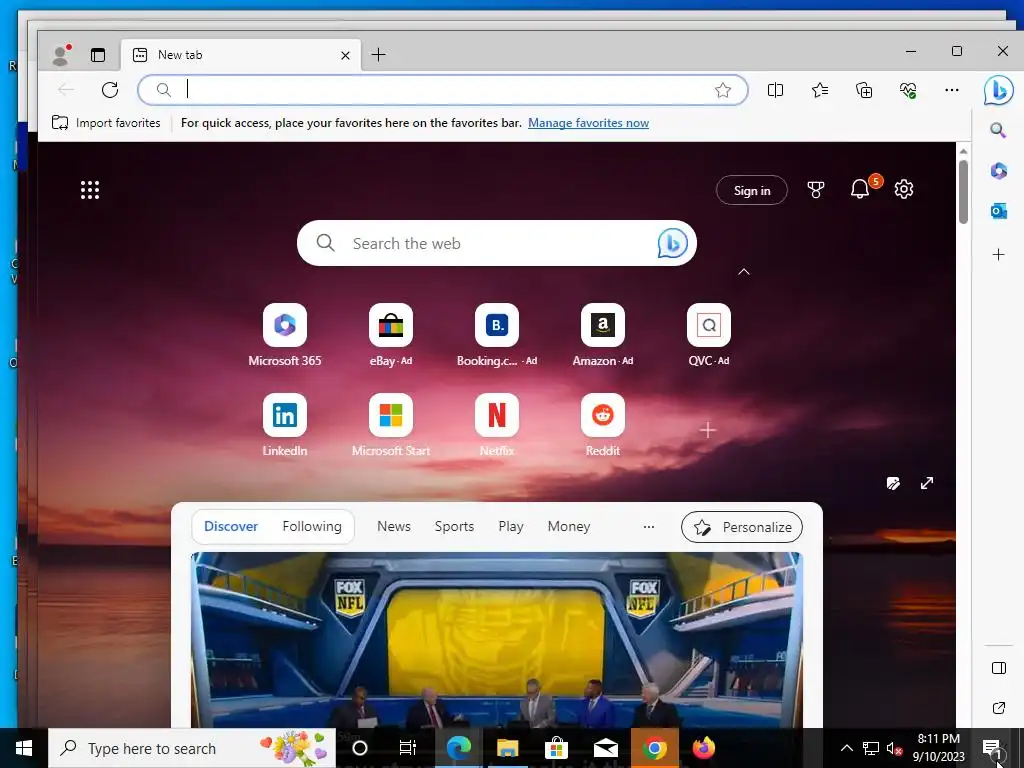
Task: Open Reddit quick link
Action: pos(603,425)
